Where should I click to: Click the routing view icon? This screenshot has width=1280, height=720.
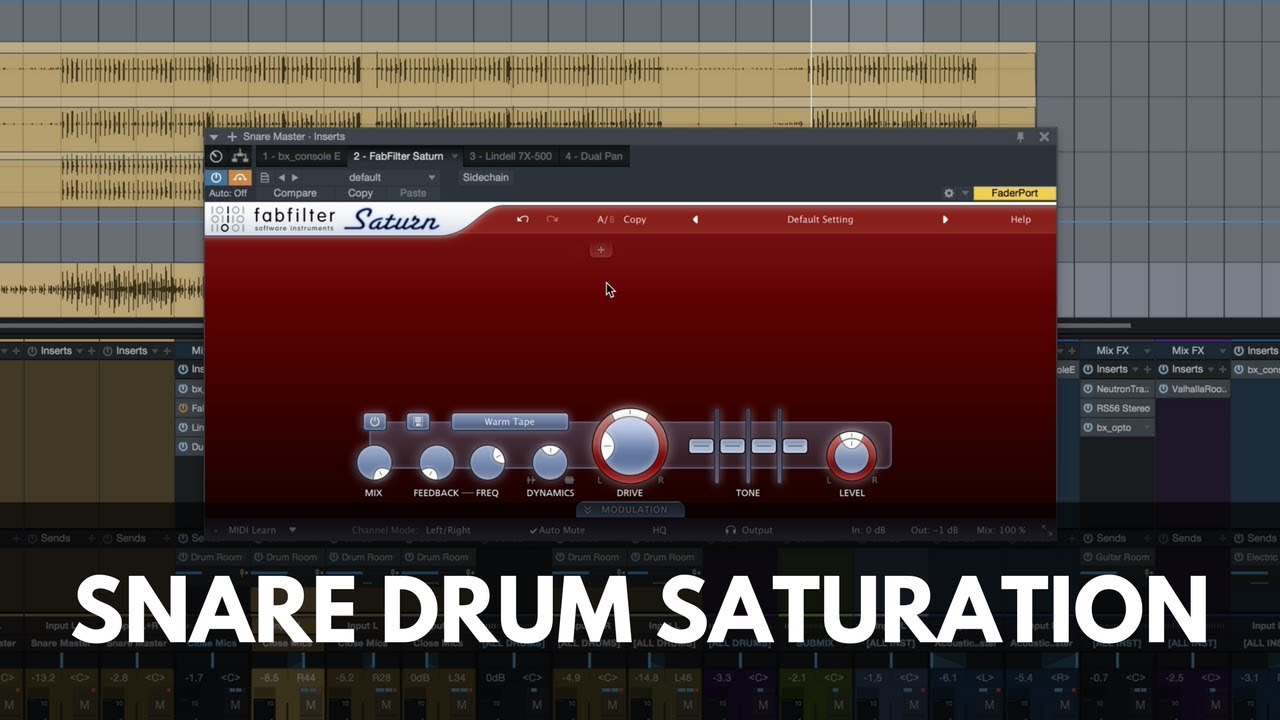(239, 156)
